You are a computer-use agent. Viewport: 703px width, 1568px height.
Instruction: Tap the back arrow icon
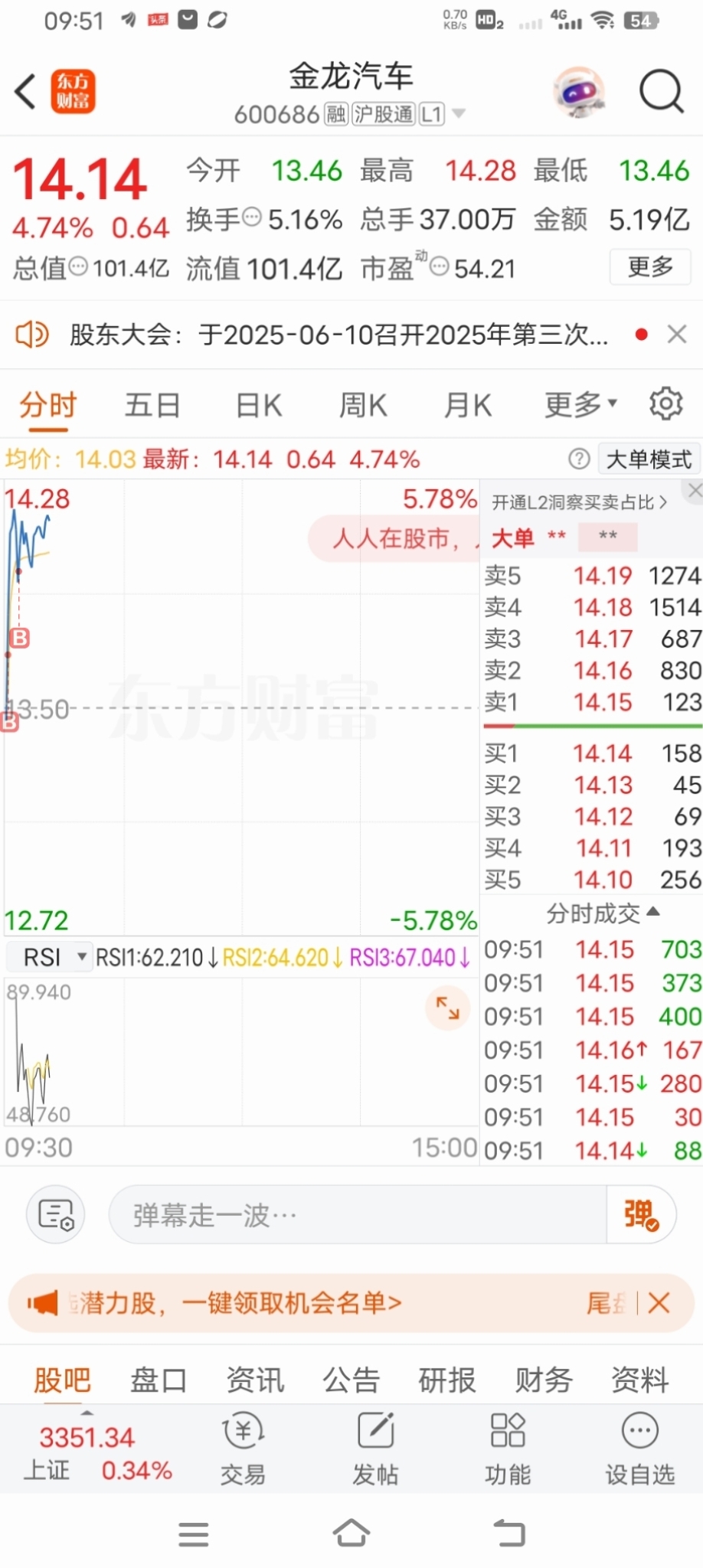(x=25, y=92)
